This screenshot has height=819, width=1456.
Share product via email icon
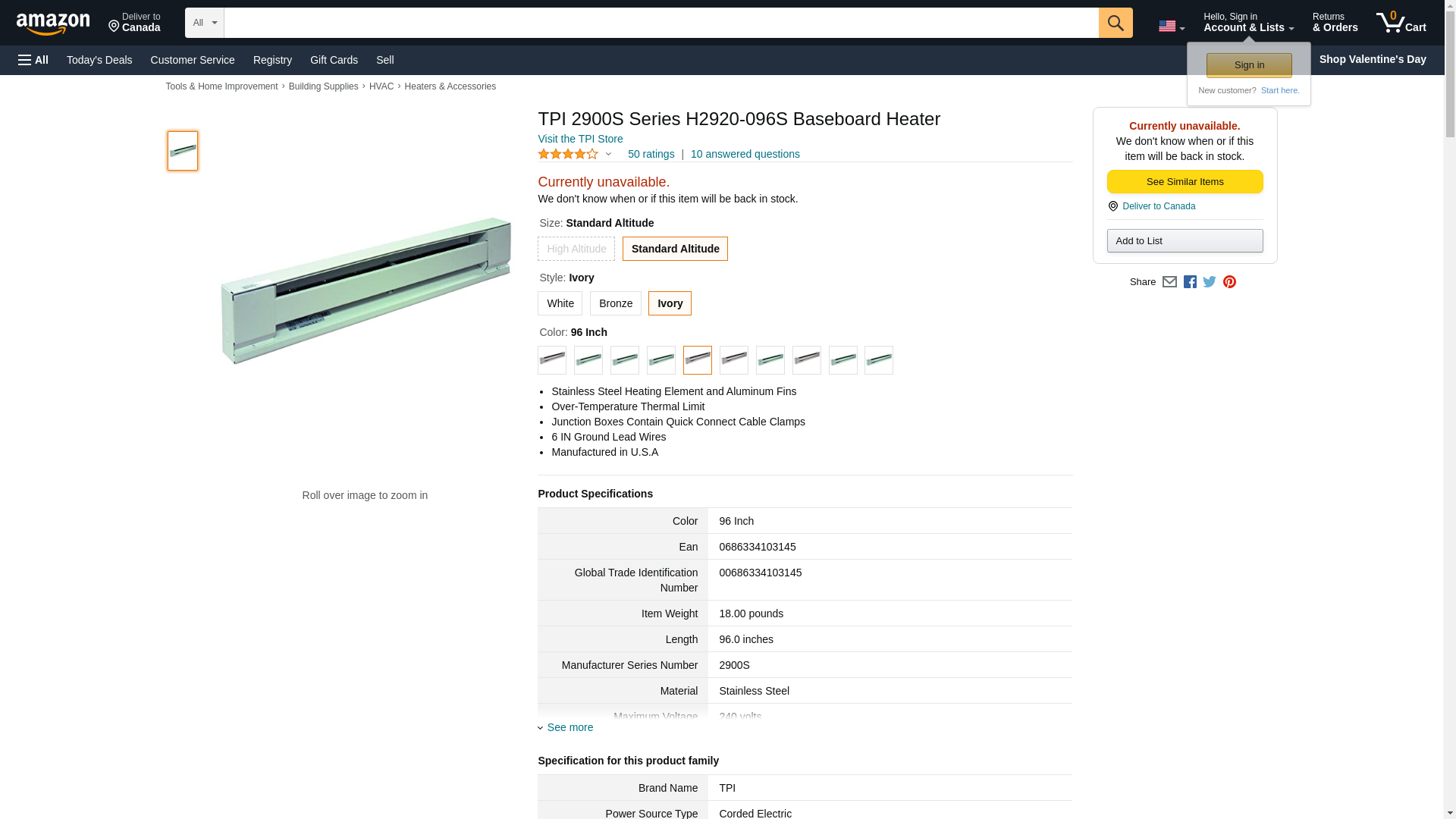(1169, 282)
